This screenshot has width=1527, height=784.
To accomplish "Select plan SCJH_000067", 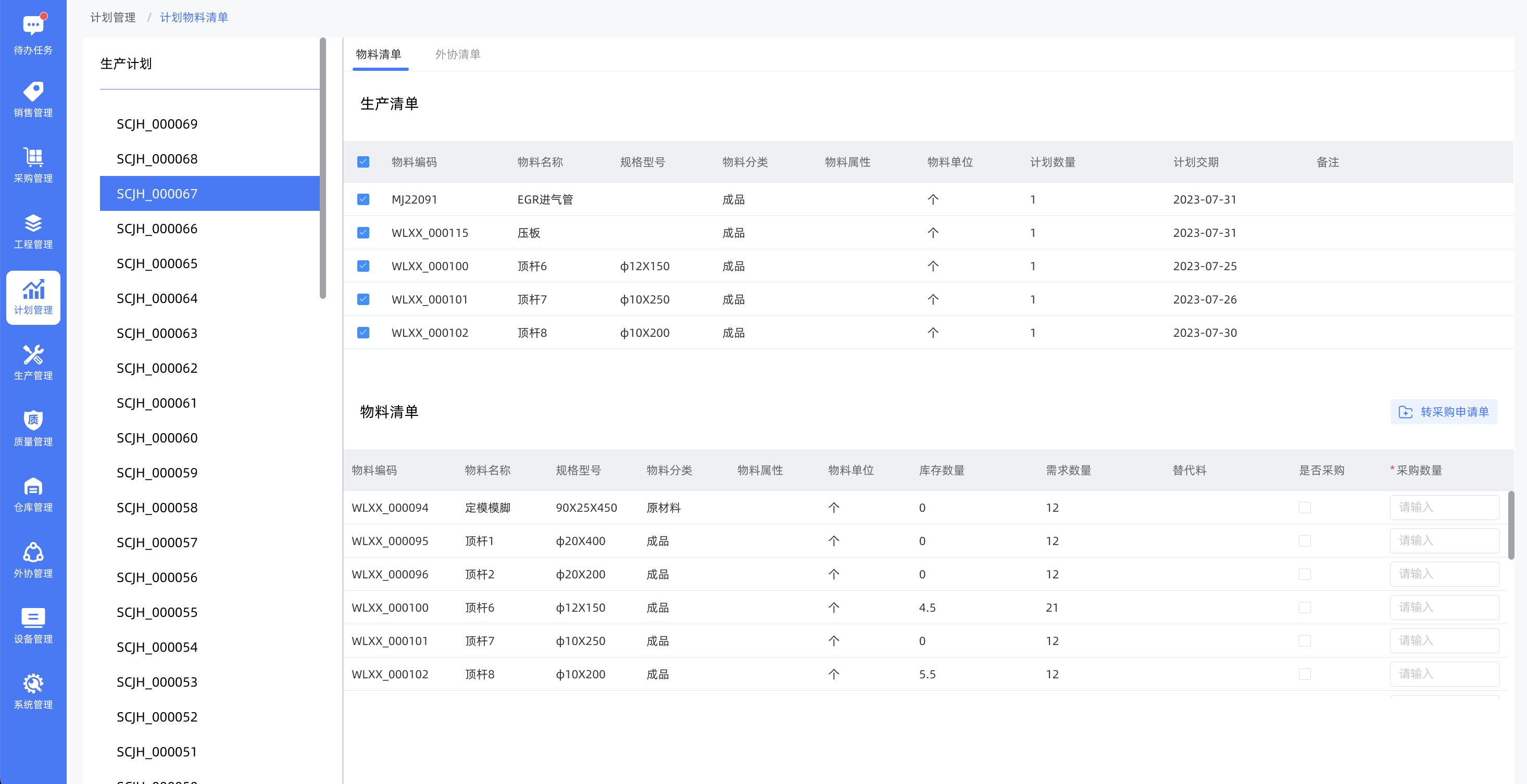I will 210,193.
